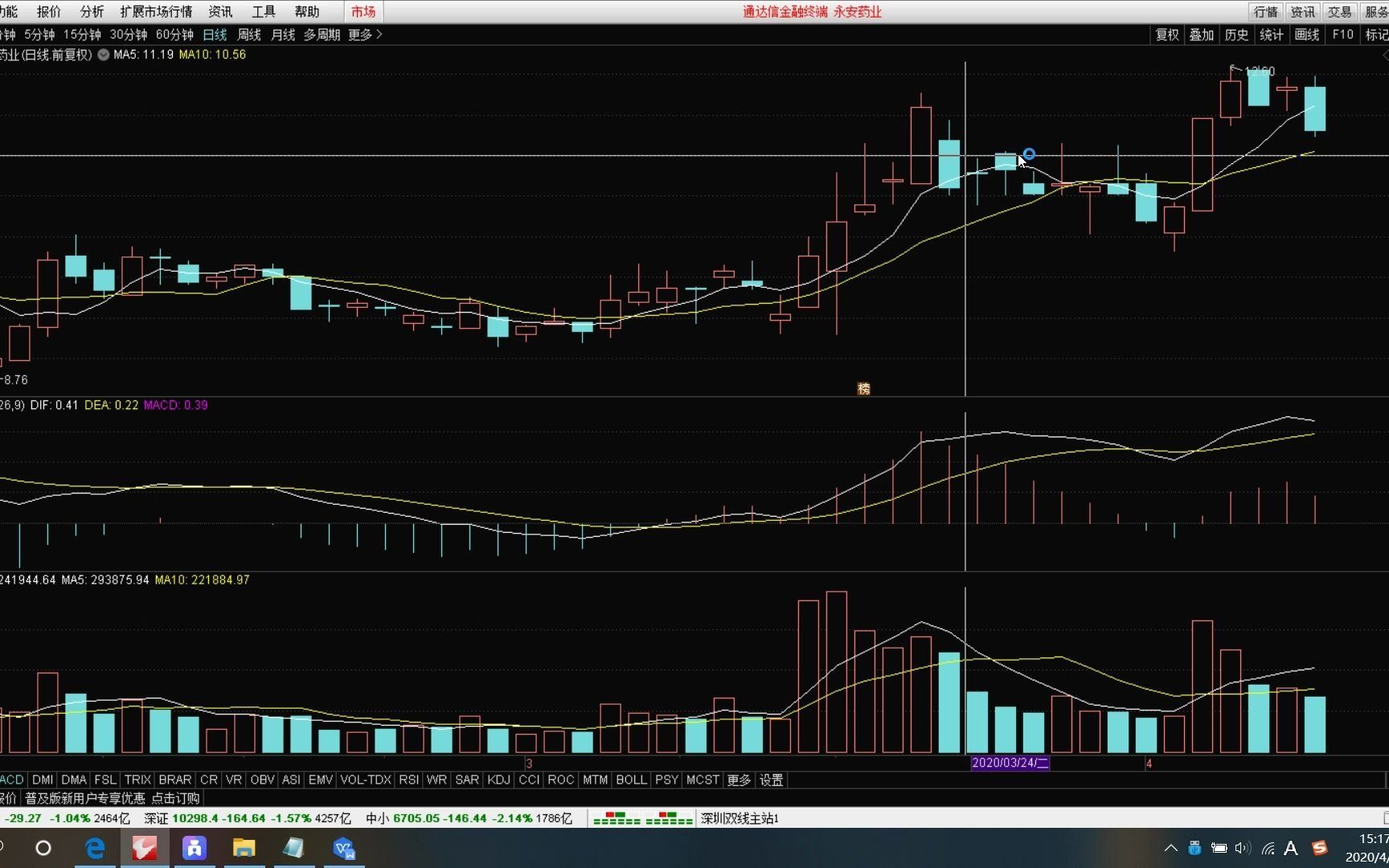Click the Sogou input method tray icon
This screenshot has width=1389, height=868.
pyautogui.click(x=1320, y=848)
